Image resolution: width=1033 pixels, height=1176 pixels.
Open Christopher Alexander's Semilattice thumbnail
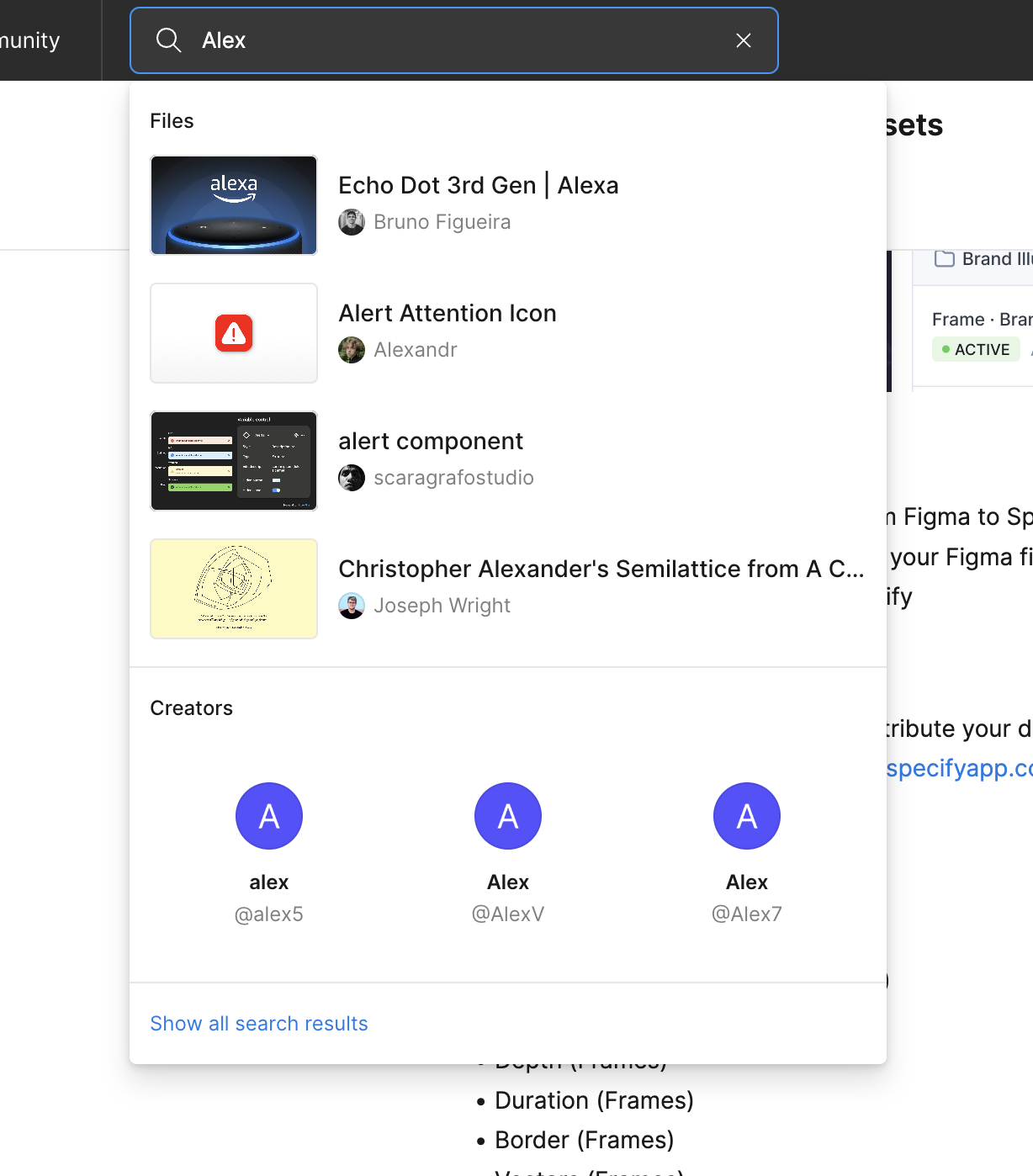click(234, 589)
